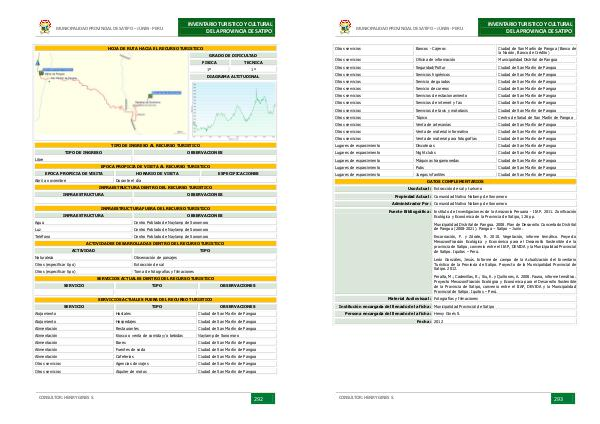Click the 'Extracción de sal' cell
600x424 pixels.
(x=205, y=264)
